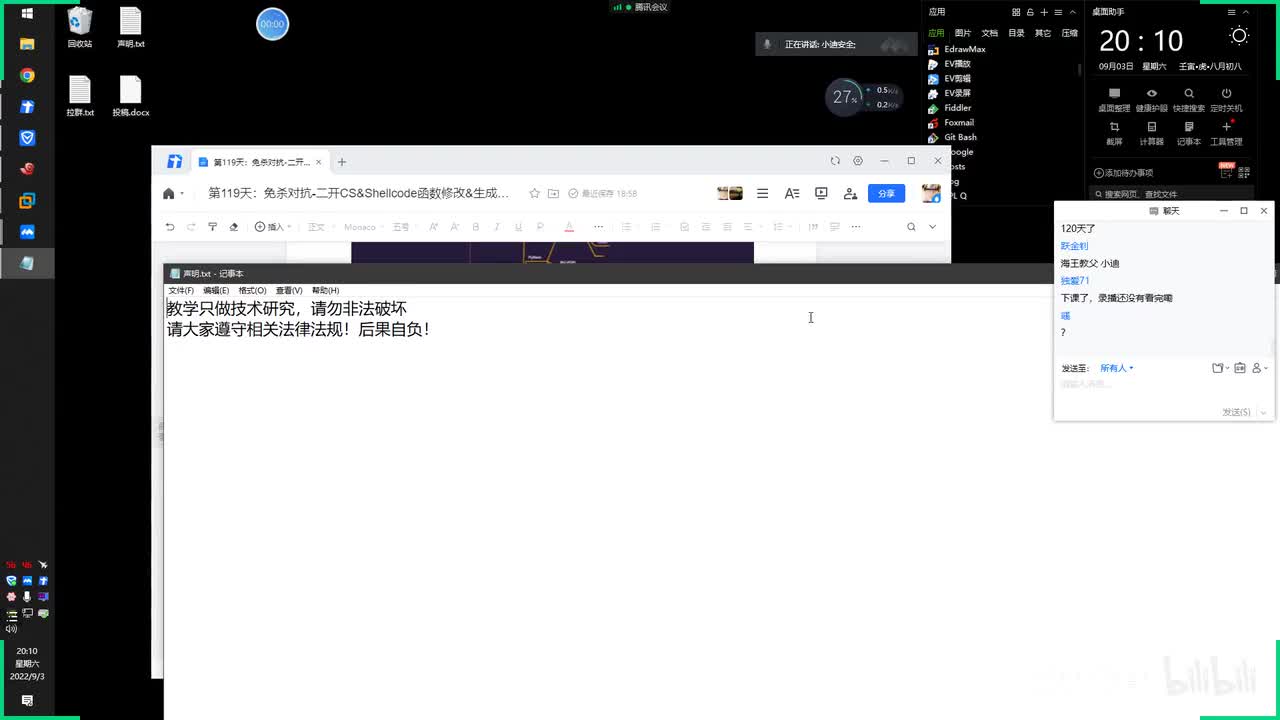Screen dimensions: 1280x720
Task: Collapse the 桌面助手 panel with chevron
Action: pos(1245,12)
